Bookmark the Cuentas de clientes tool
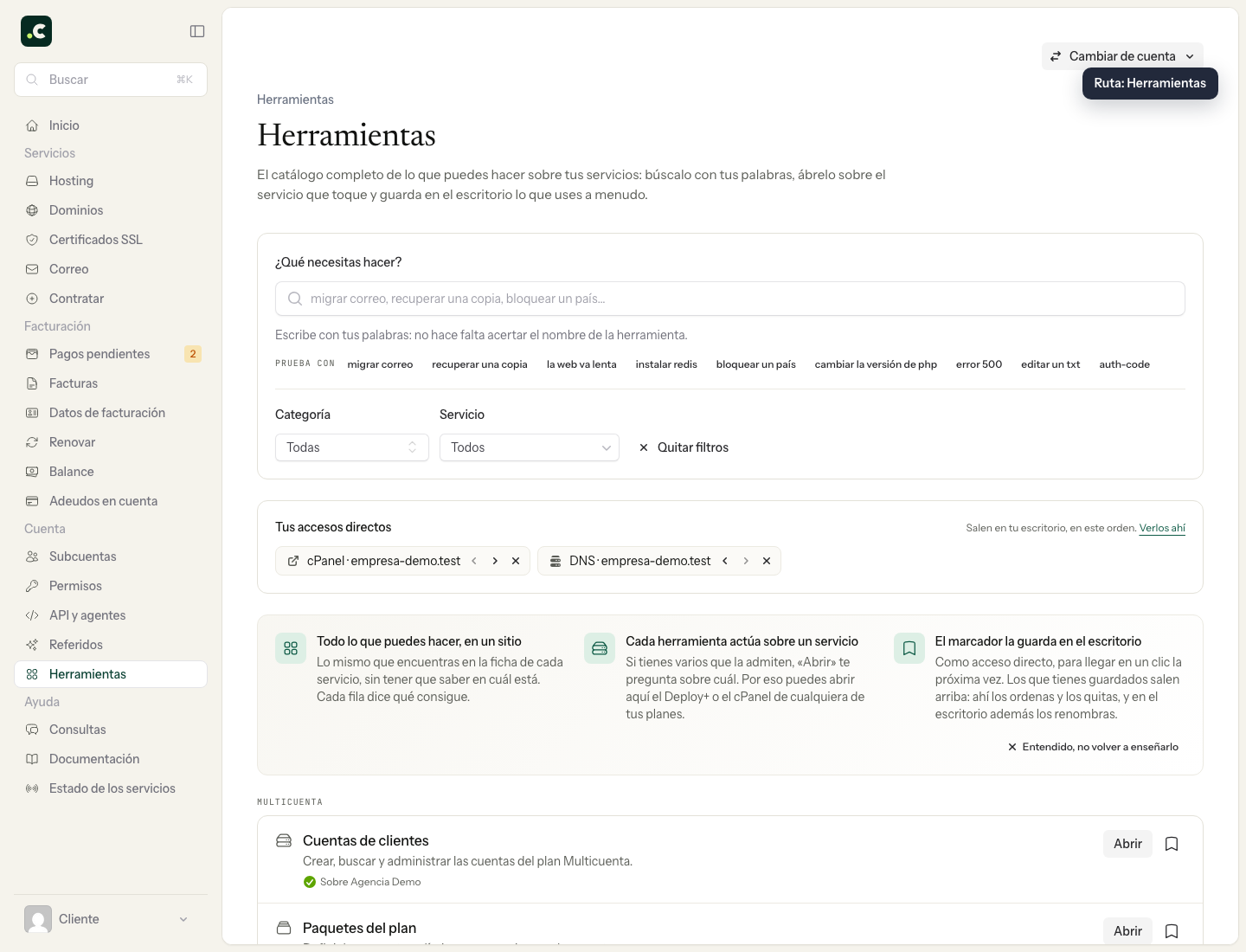 point(1172,844)
